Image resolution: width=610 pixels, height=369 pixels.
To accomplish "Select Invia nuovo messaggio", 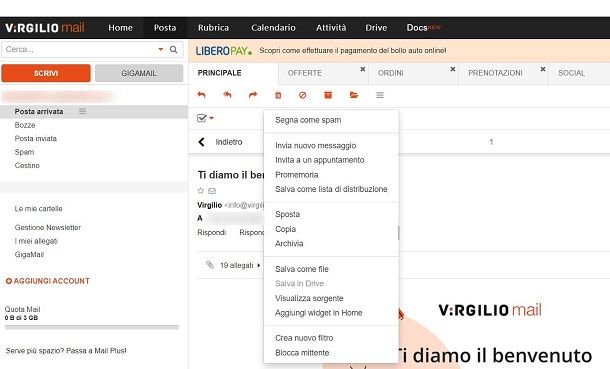I will tap(316, 145).
